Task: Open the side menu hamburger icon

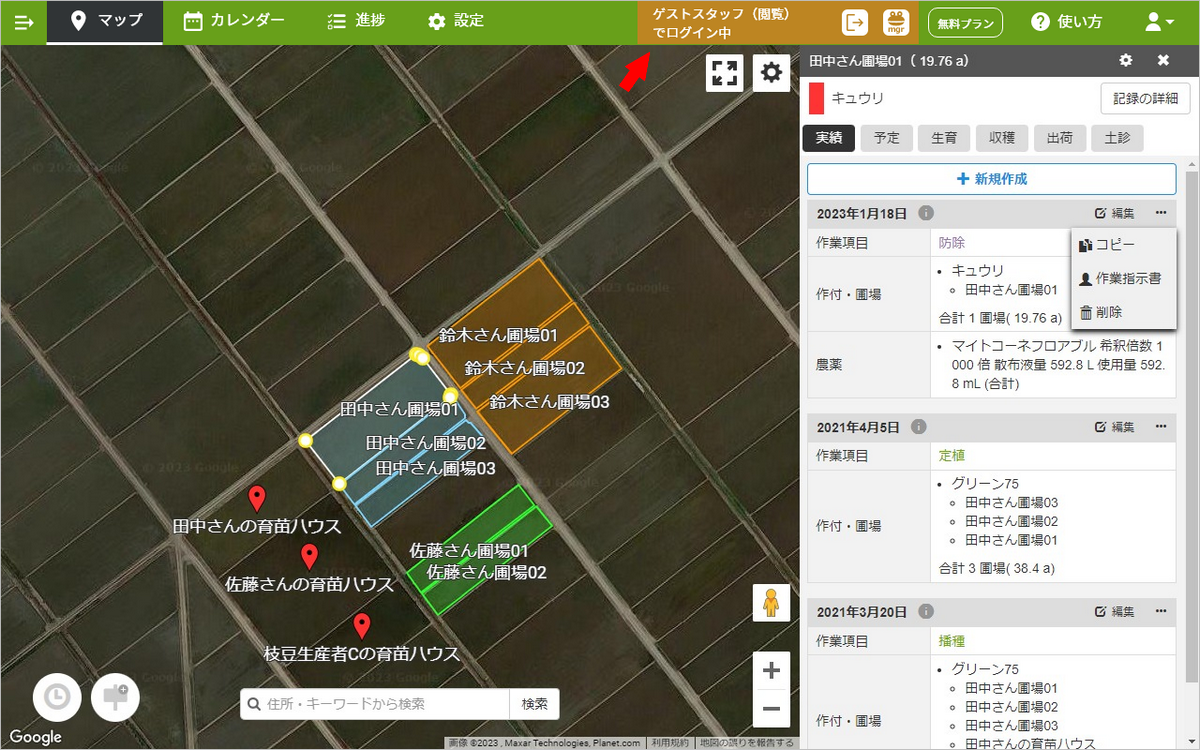Action: [x=23, y=21]
